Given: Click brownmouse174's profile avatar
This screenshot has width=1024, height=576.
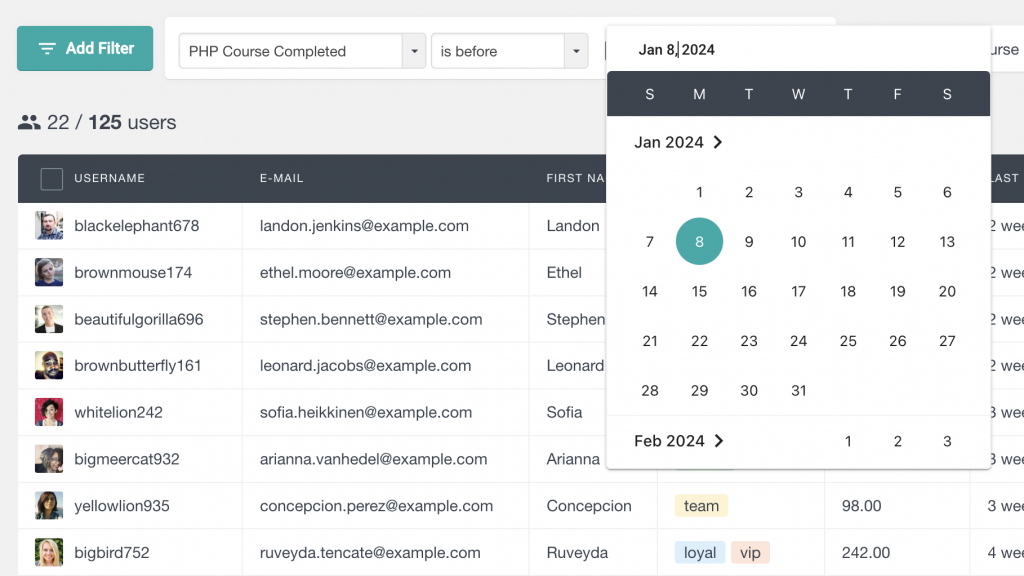Looking at the screenshot, I should [x=49, y=273].
